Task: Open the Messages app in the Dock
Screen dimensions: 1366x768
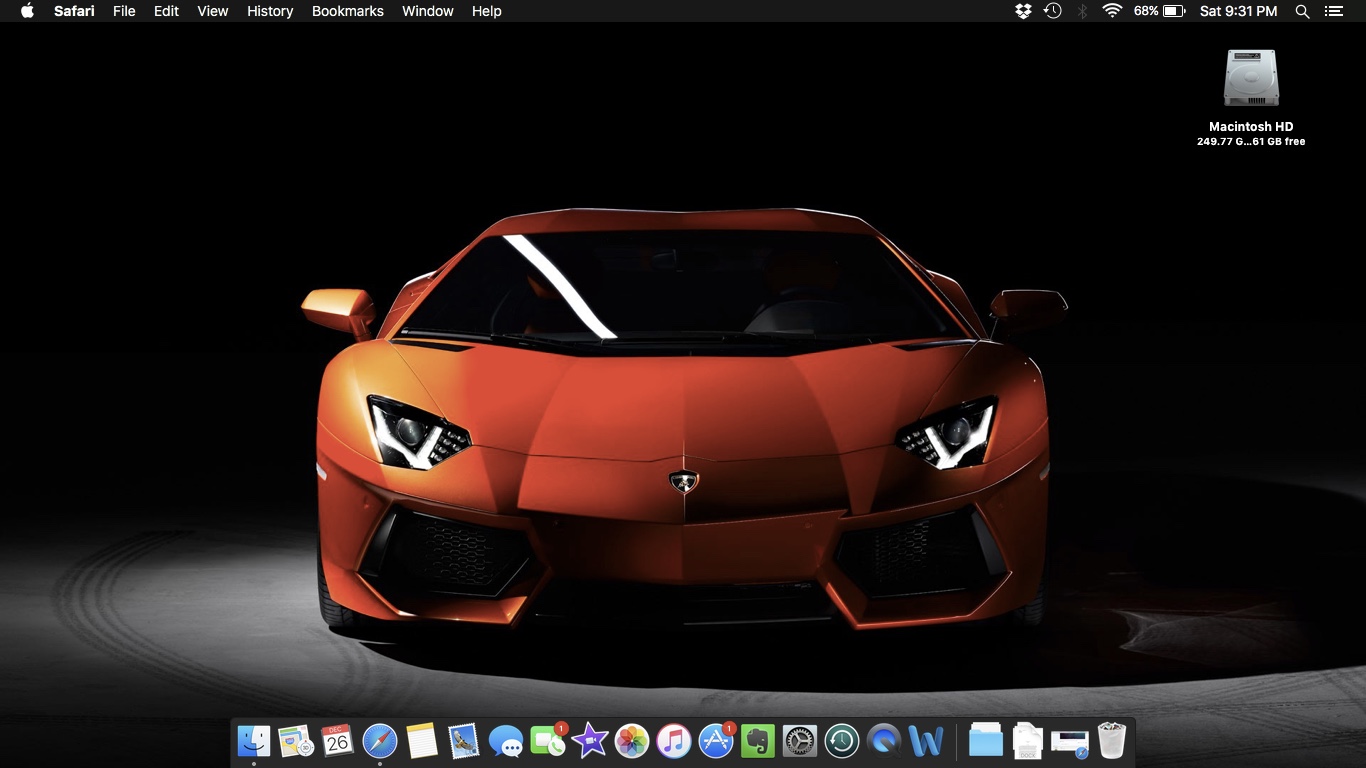Action: pyautogui.click(x=506, y=741)
